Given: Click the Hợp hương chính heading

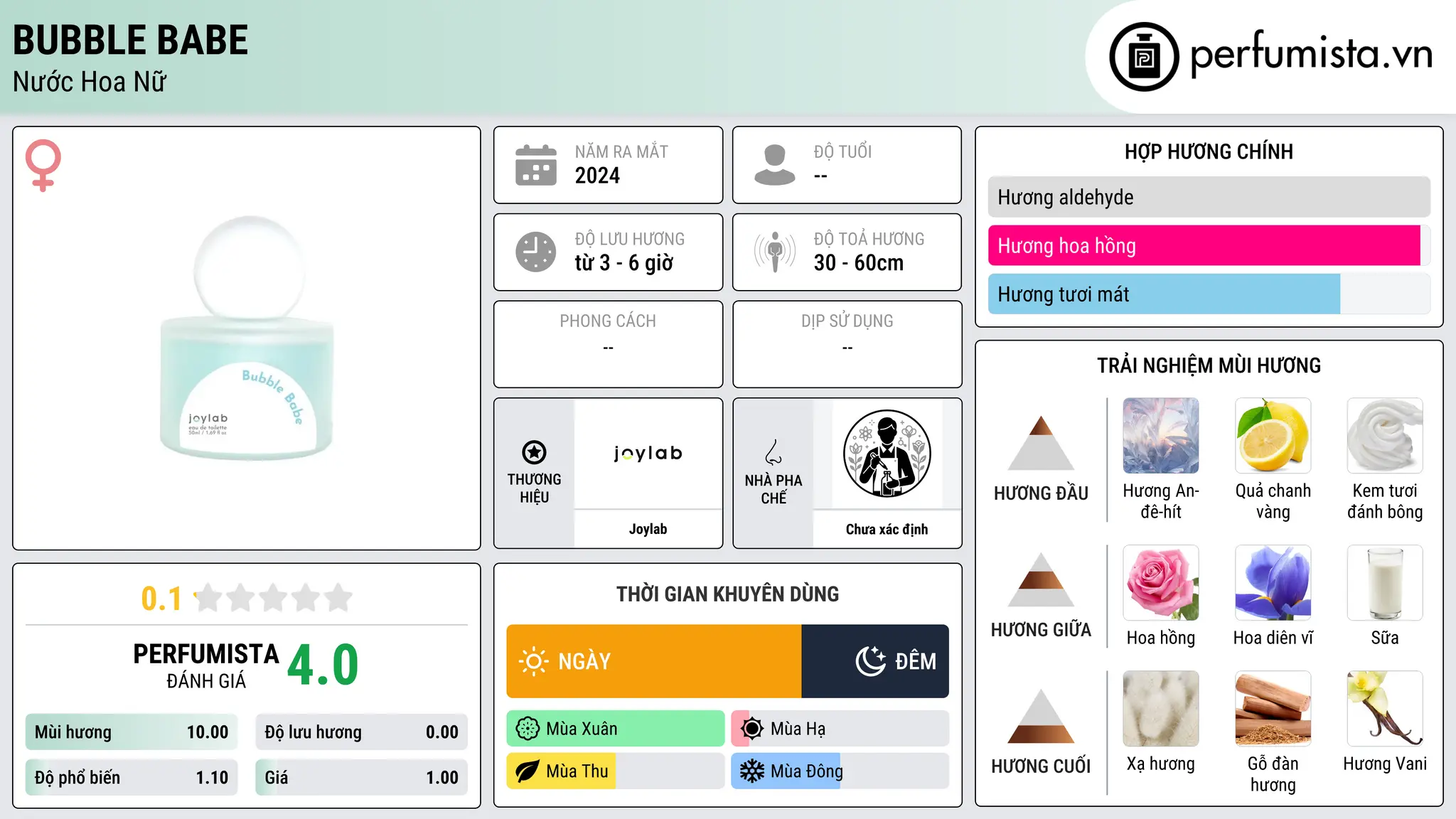Looking at the screenshot, I should [1209, 152].
